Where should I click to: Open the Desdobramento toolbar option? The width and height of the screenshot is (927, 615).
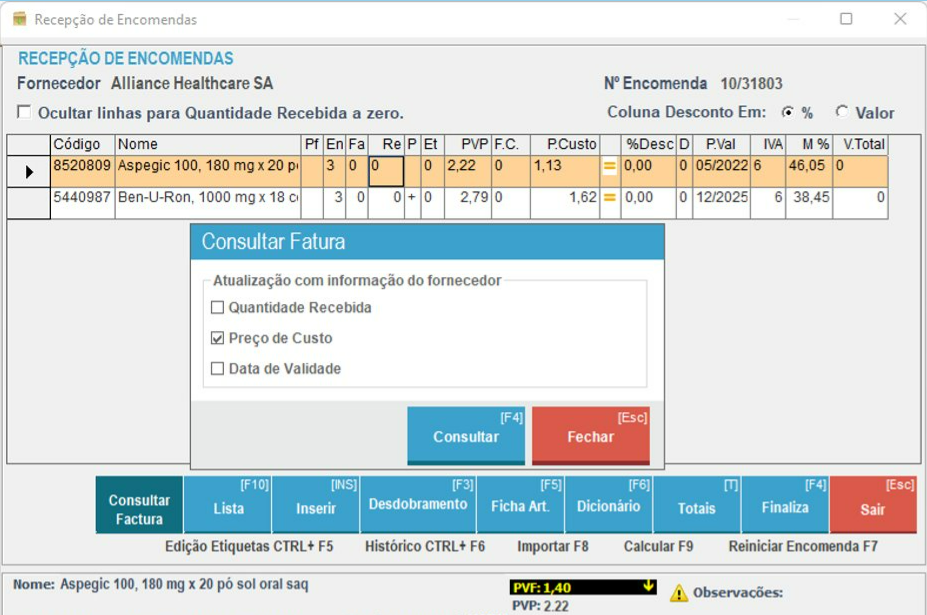coord(417,505)
